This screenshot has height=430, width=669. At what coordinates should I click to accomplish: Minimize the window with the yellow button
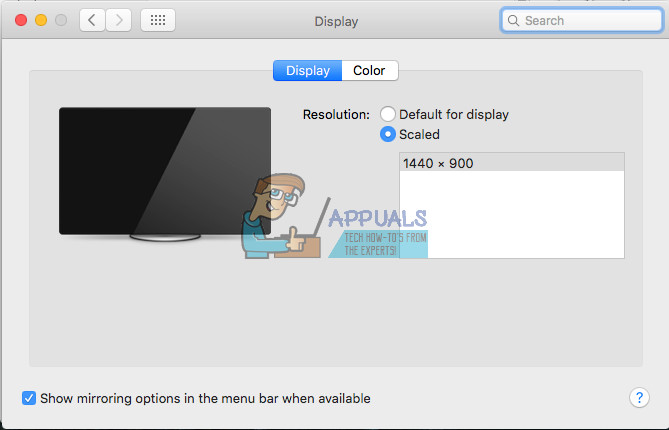point(41,20)
